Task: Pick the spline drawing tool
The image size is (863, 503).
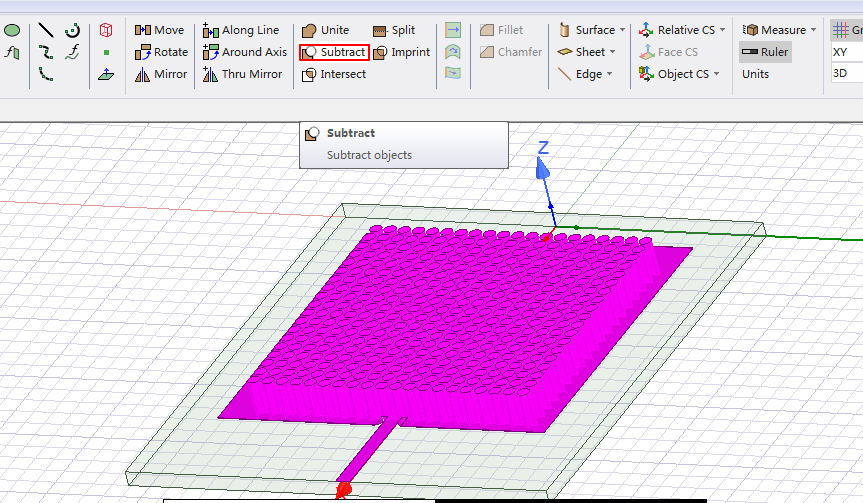Action: (46, 52)
